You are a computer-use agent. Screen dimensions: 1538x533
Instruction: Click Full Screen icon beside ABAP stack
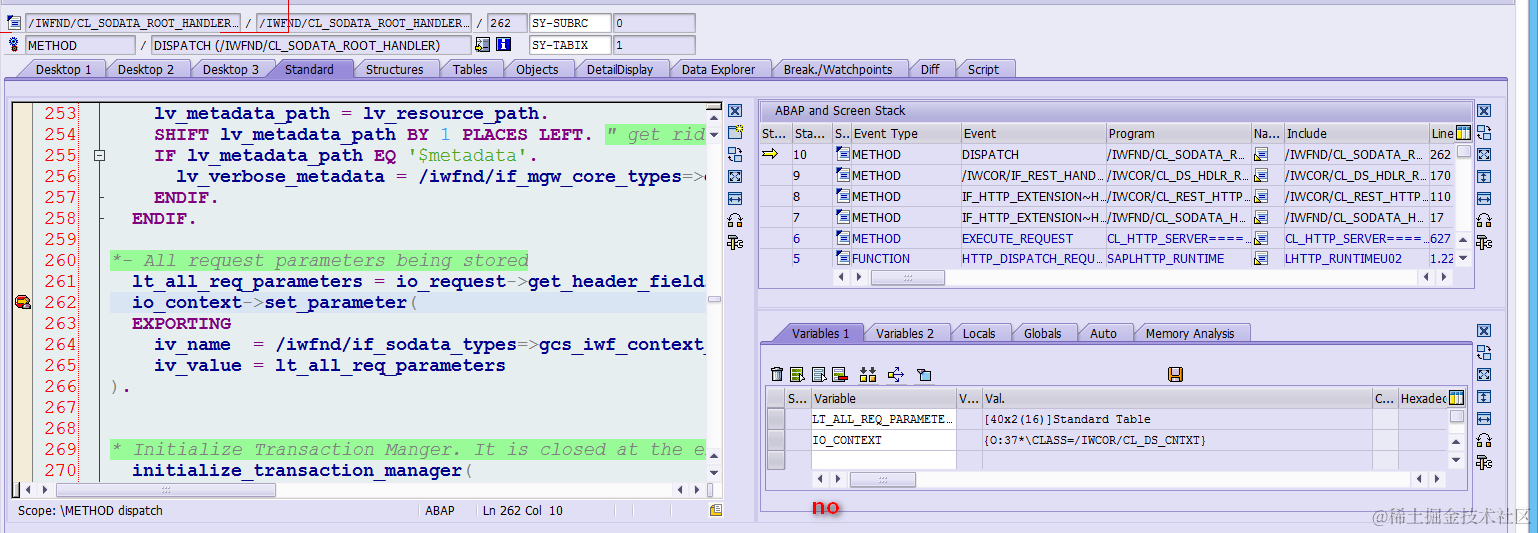(x=1484, y=154)
